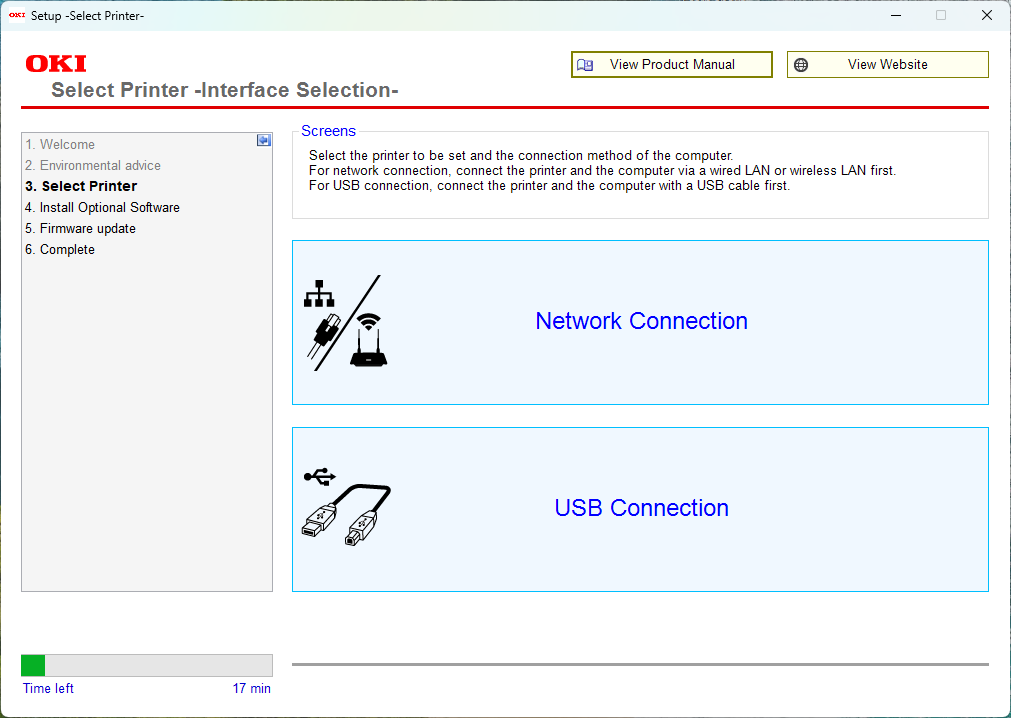The image size is (1011, 718).
Task: Click the Screens group label
Action: coord(328,131)
